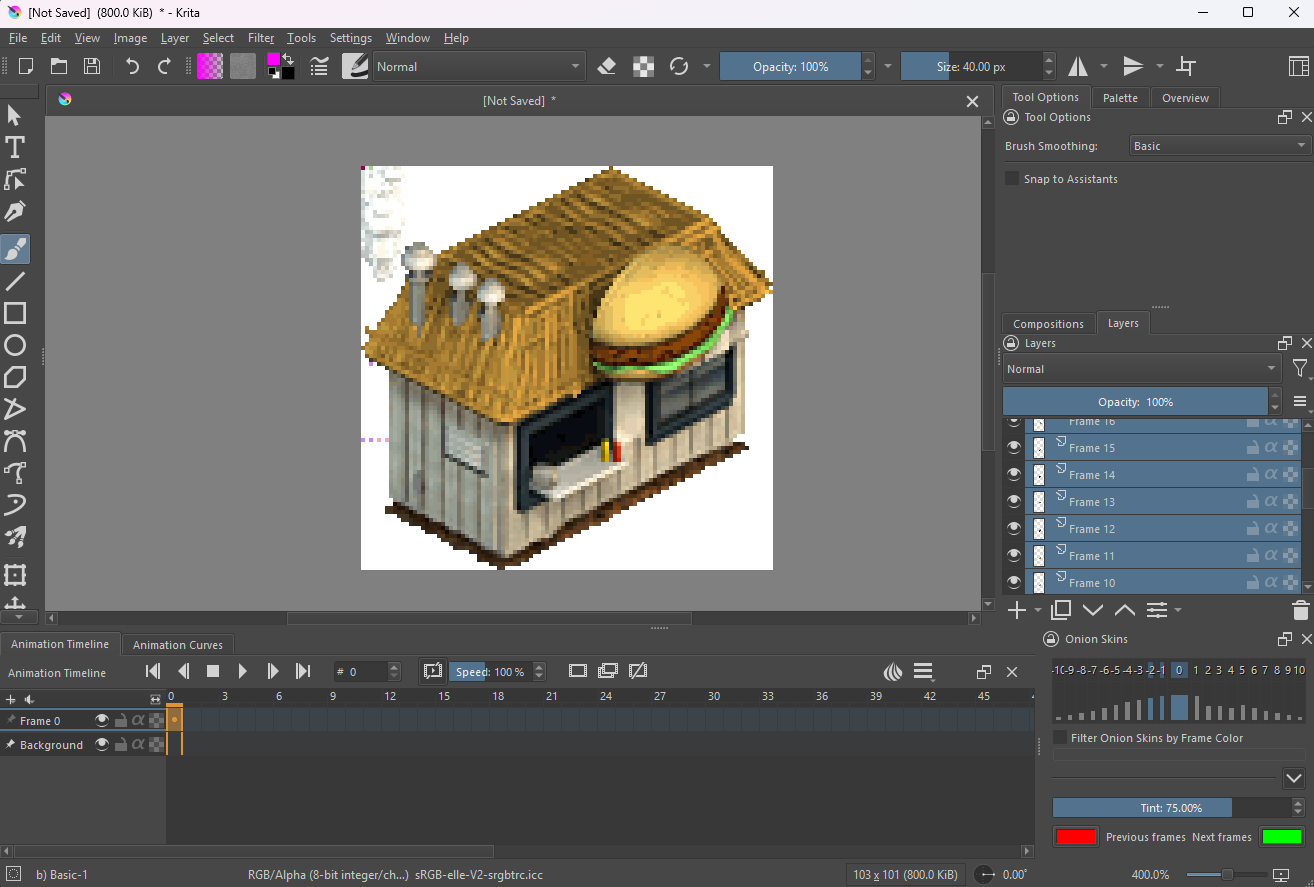Select the Edit Shapes tool
This screenshot has width=1314, height=887.
click(x=15, y=180)
